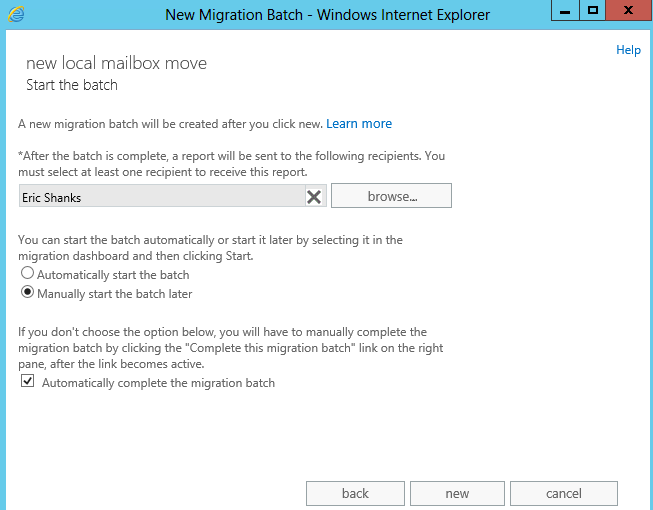
Task: Click the 'new local mailbox move' heading
Action: click(x=116, y=63)
